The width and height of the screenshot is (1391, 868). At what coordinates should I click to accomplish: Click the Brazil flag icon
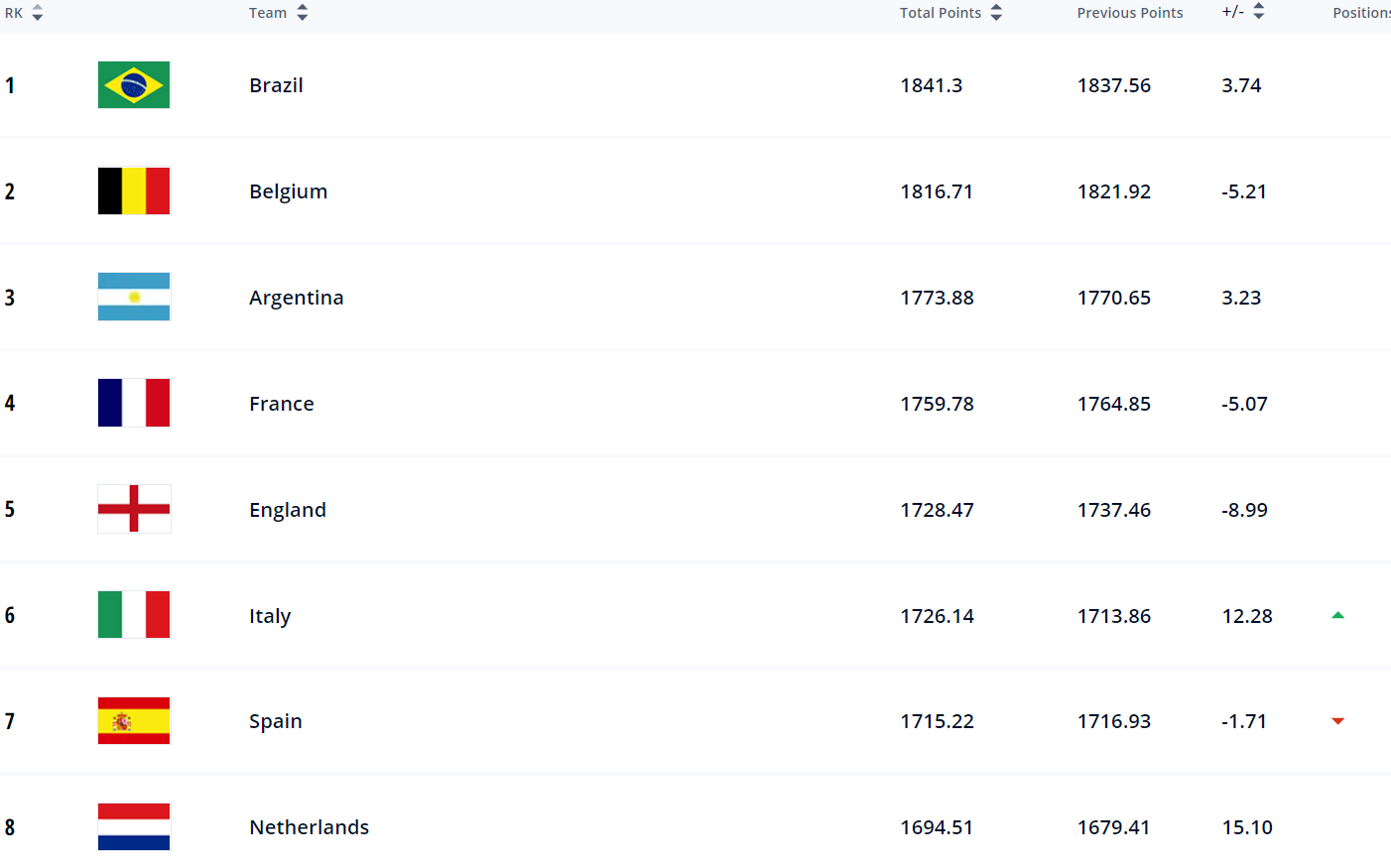point(134,85)
